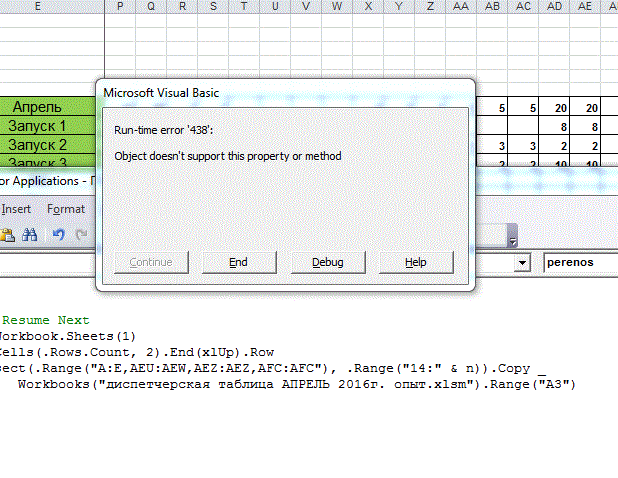Open the Insert menu
Screen dimensions: 618x478
(x=16, y=209)
